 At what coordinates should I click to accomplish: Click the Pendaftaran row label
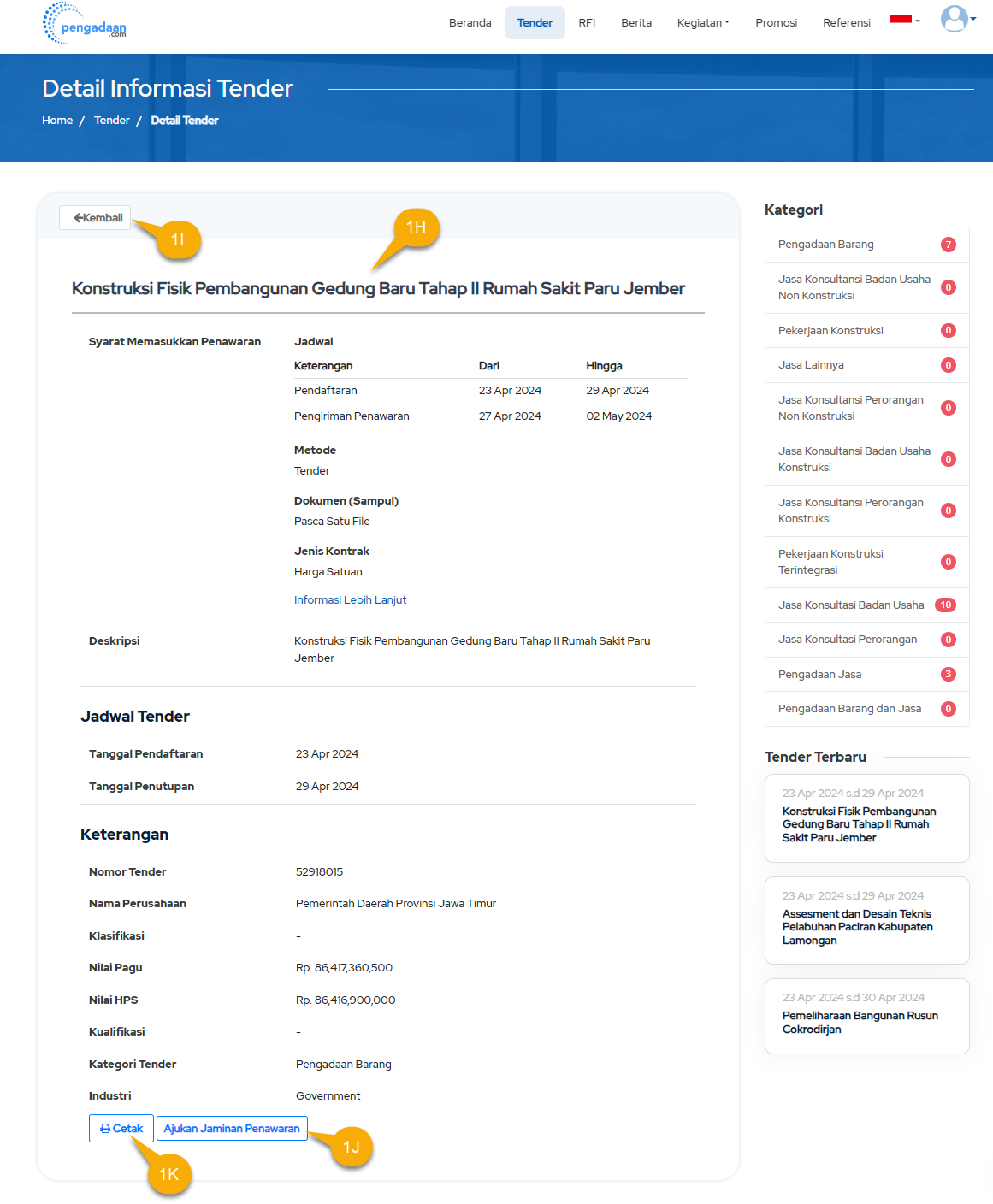pos(326,391)
